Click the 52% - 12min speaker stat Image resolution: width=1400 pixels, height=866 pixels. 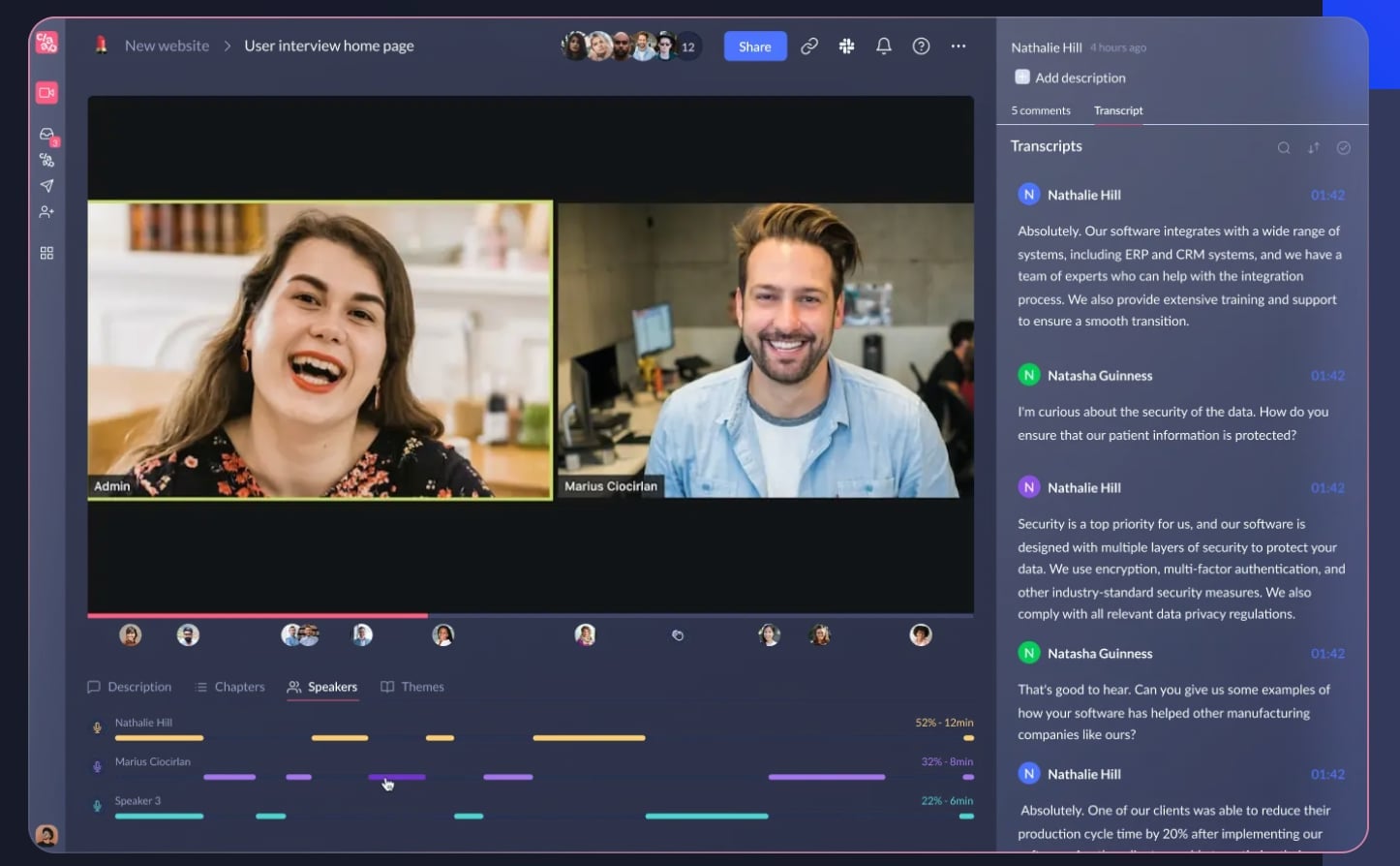tap(944, 723)
